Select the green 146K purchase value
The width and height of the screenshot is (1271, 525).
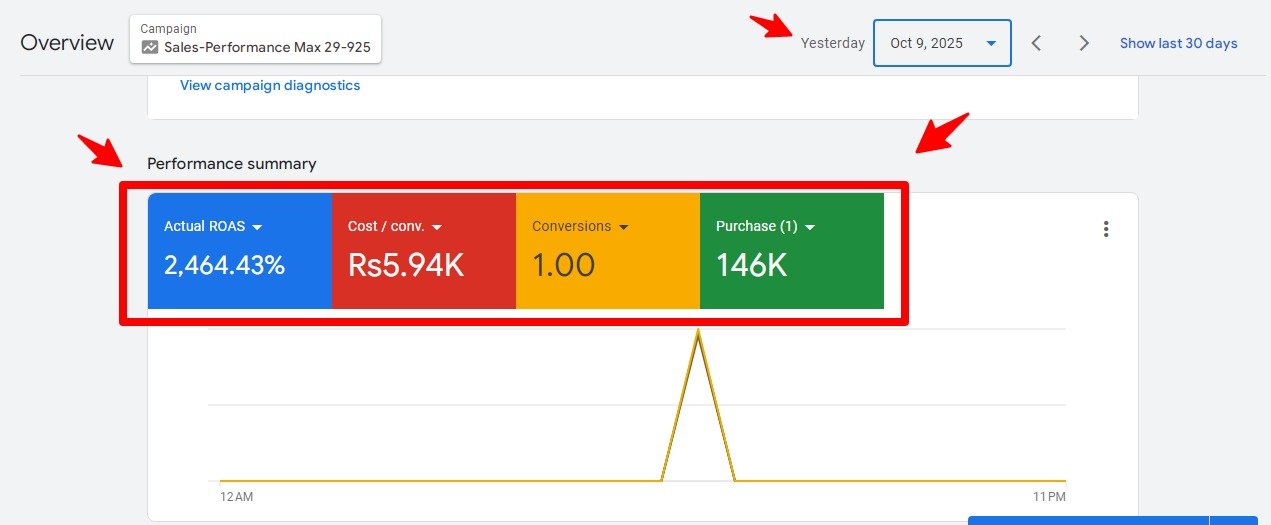(752, 265)
